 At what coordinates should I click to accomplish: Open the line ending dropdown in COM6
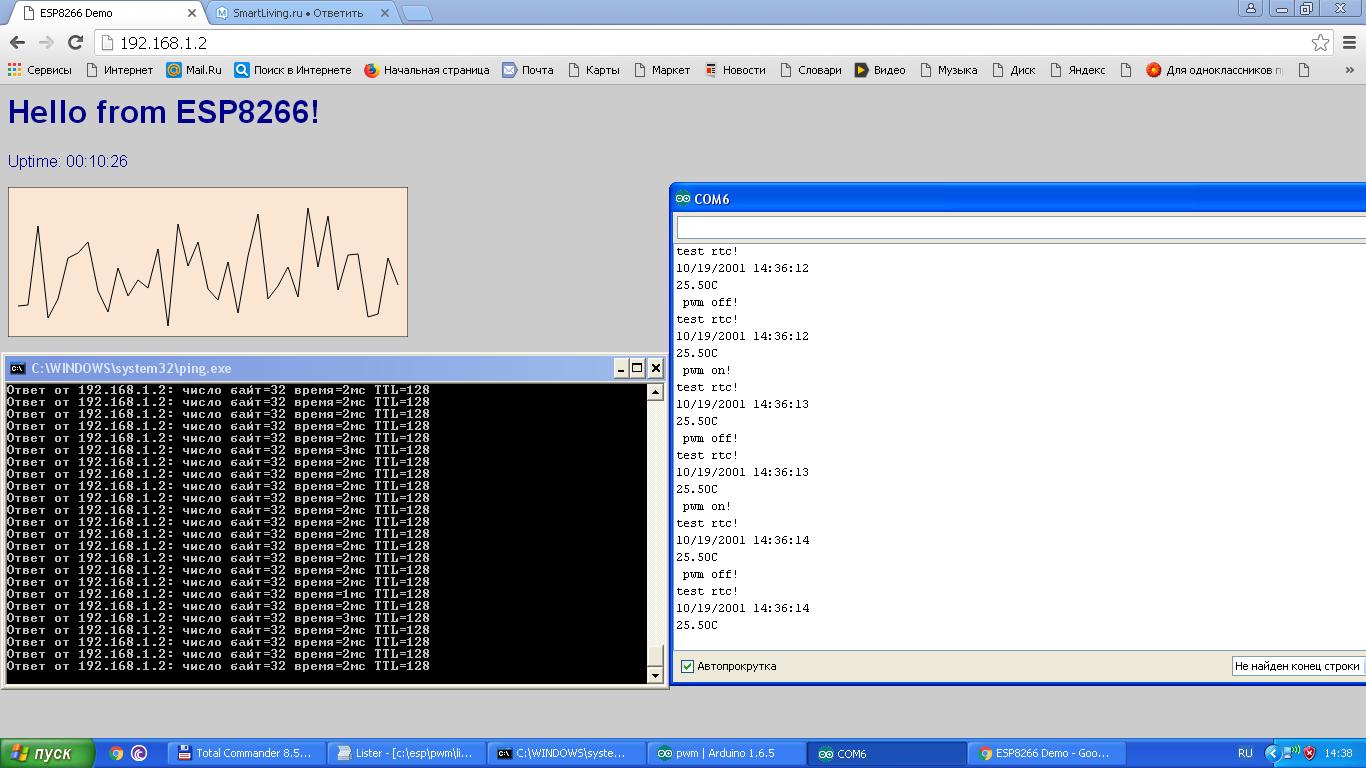click(x=1297, y=666)
